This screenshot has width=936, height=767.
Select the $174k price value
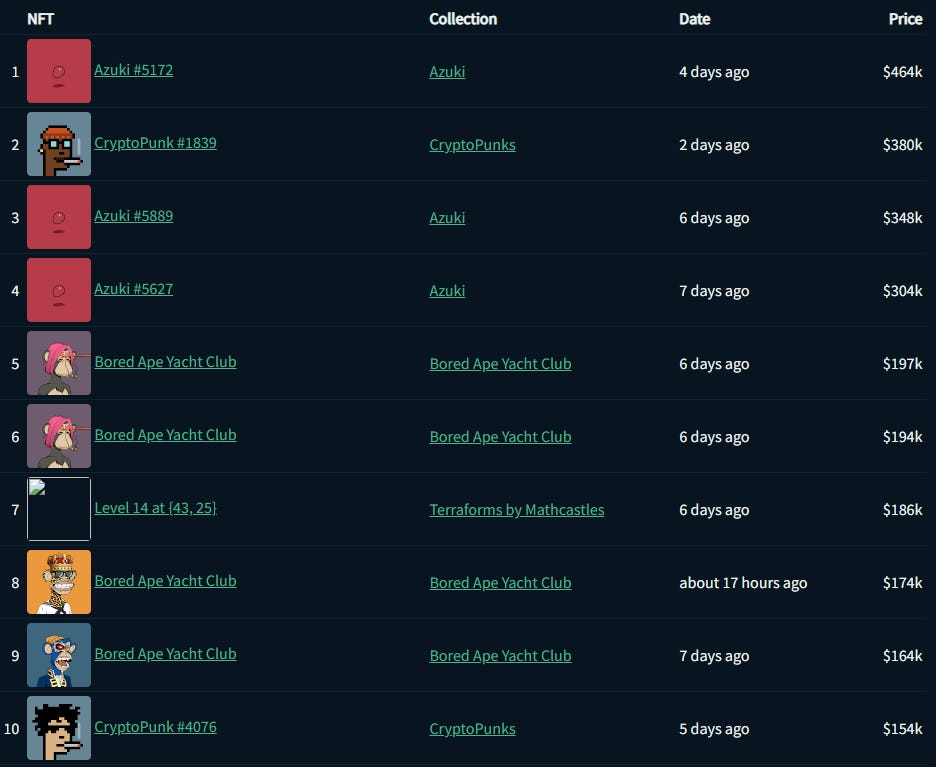[903, 583]
